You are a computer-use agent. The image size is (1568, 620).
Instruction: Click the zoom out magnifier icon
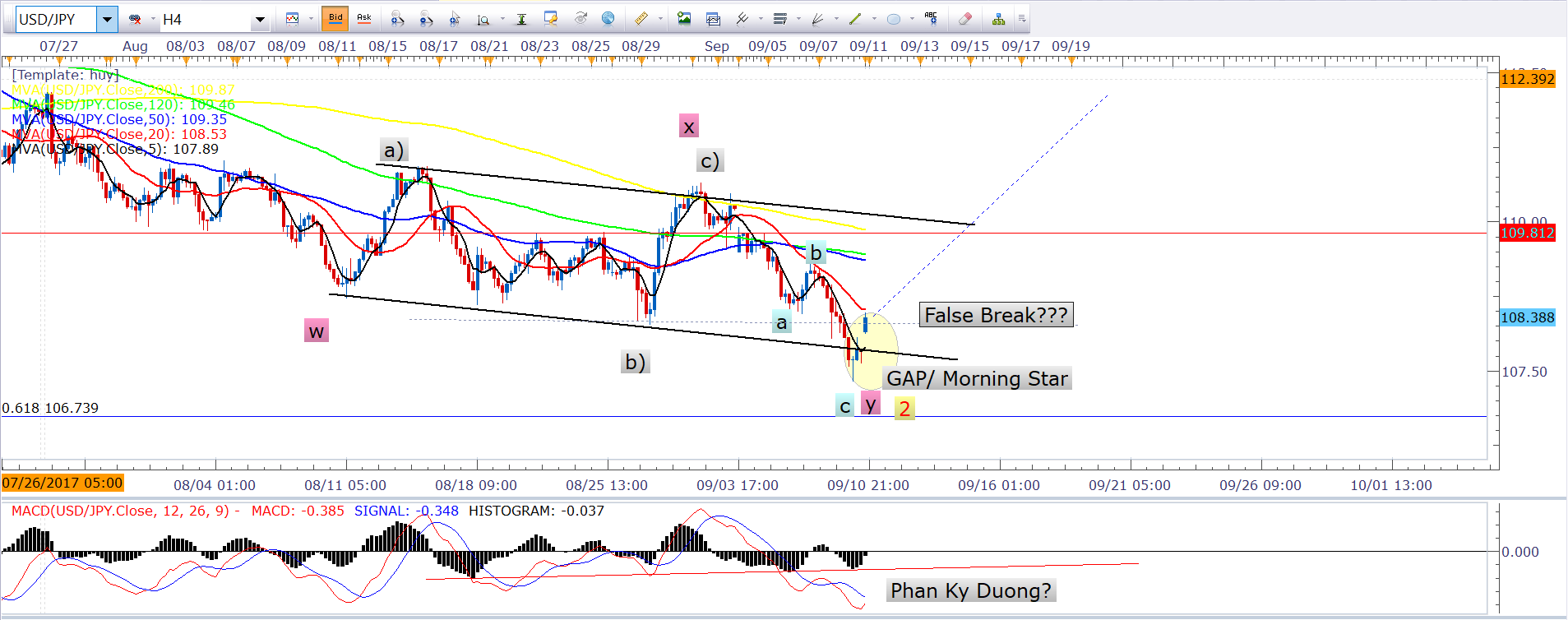[x=425, y=19]
